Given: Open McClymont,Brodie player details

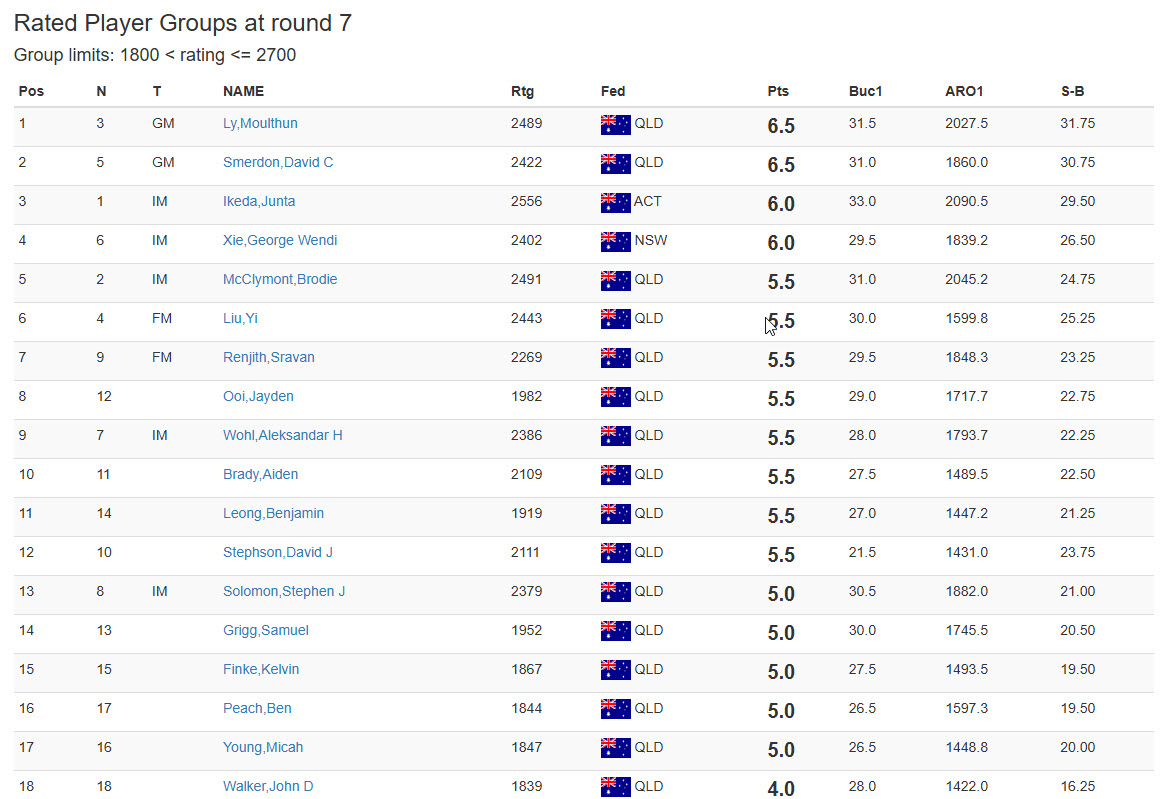Looking at the screenshot, I should (x=280, y=280).
